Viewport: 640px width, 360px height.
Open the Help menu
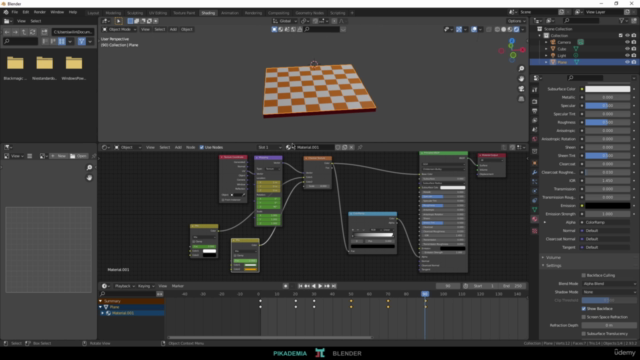click(x=73, y=12)
